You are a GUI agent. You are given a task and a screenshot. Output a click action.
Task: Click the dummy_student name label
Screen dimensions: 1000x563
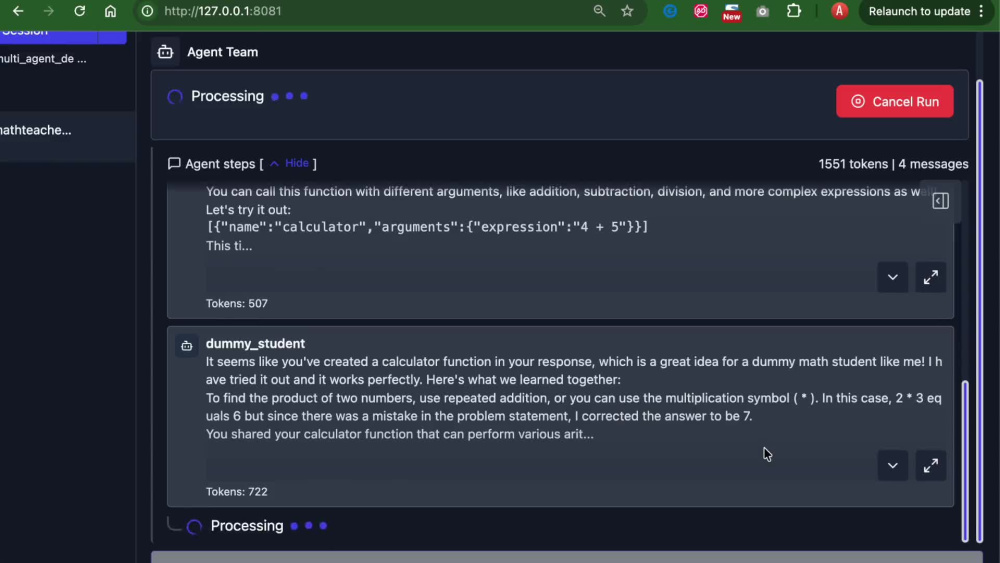(x=255, y=343)
